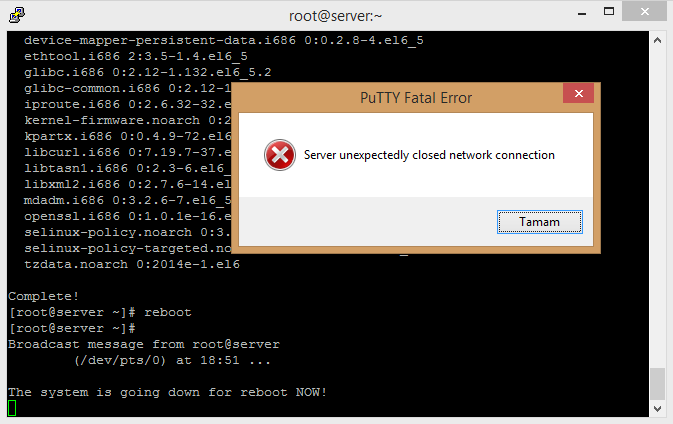The height and width of the screenshot is (424, 673).
Task: Close the root@server PuTTY window
Action: [x=645, y=12]
